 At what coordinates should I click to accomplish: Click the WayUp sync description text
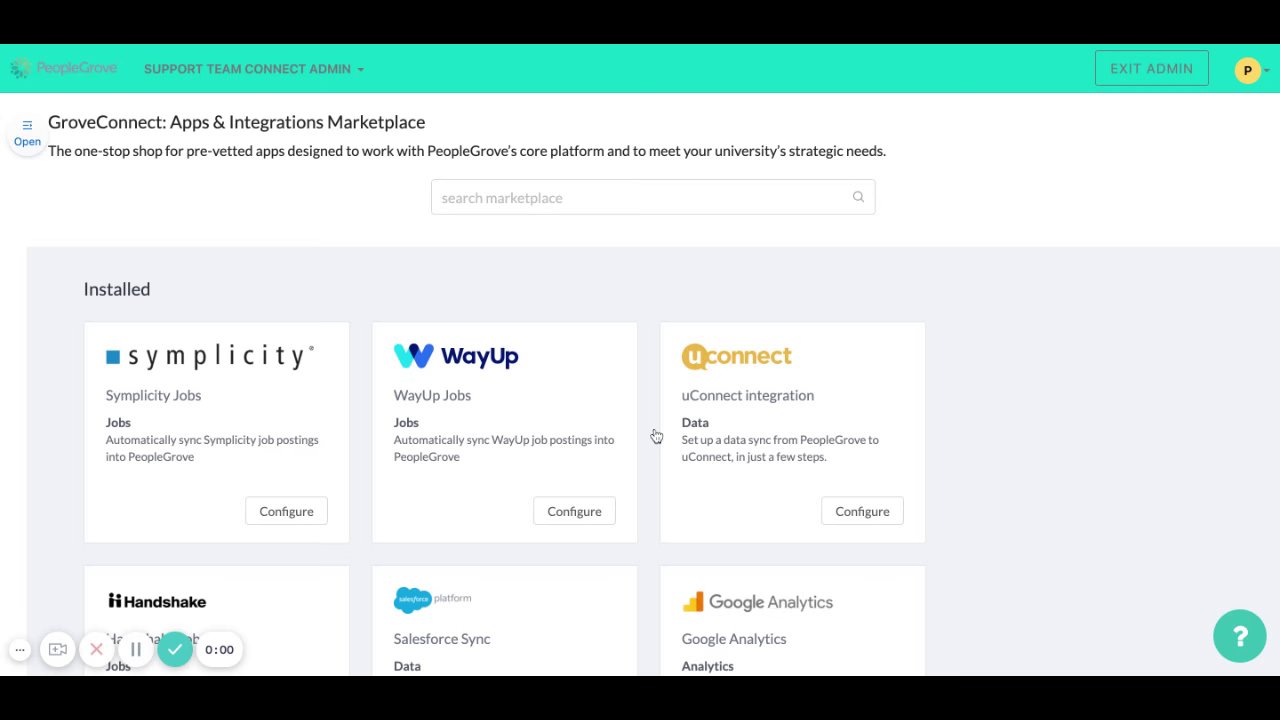point(504,448)
